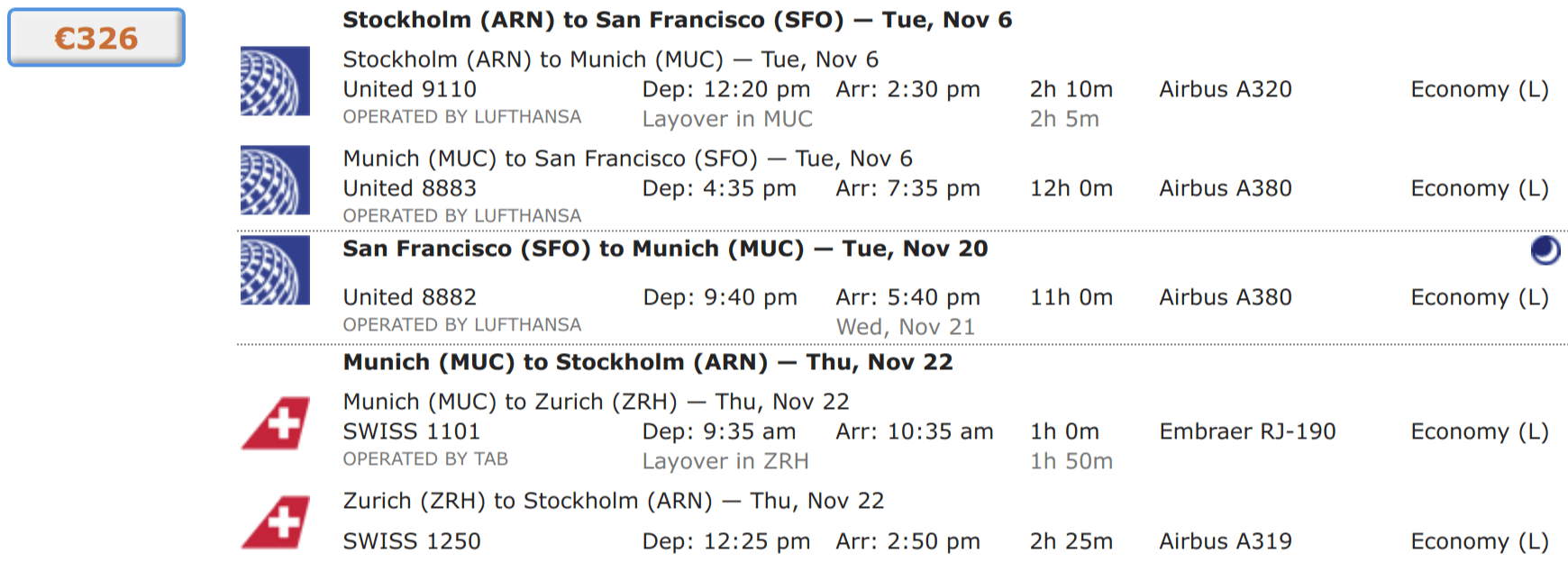Select the Airbus A380 aircraft label
This screenshot has height=562, width=1568.
tap(1226, 188)
